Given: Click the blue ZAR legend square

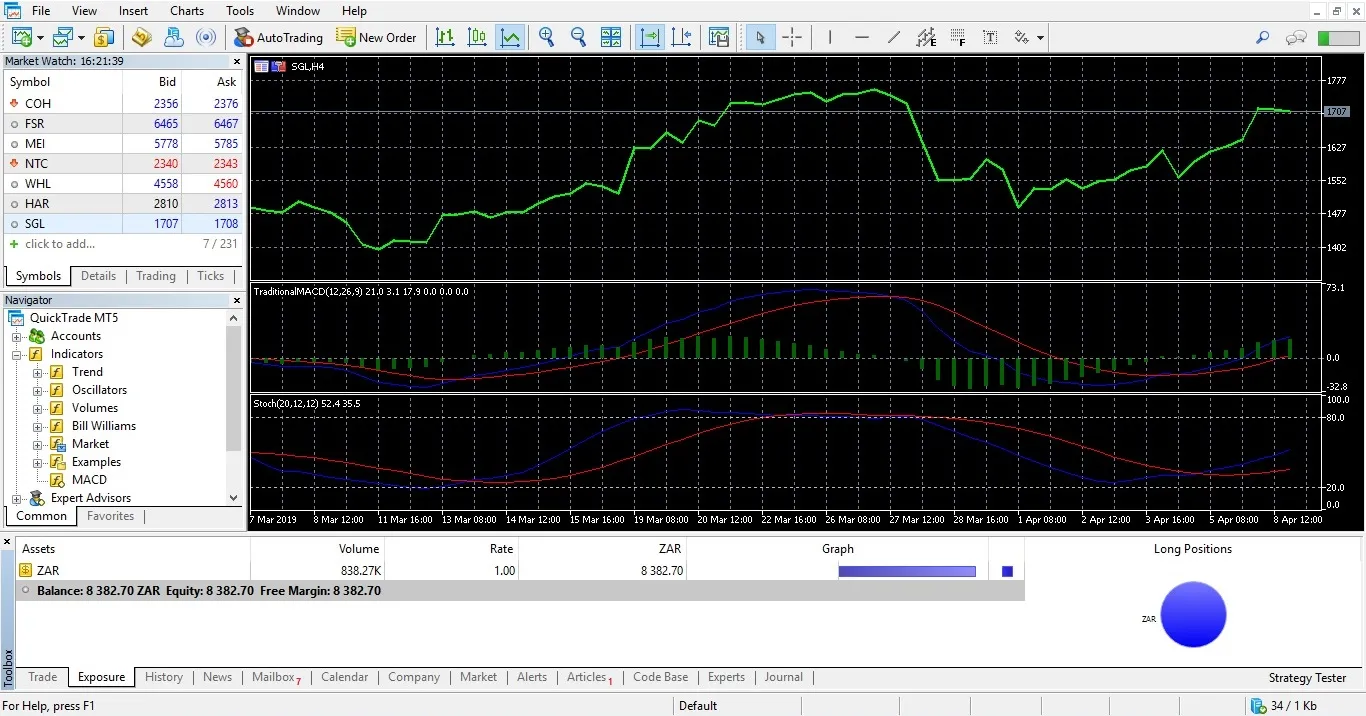Looking at the screenshot, I should [x=1007, y=571].
